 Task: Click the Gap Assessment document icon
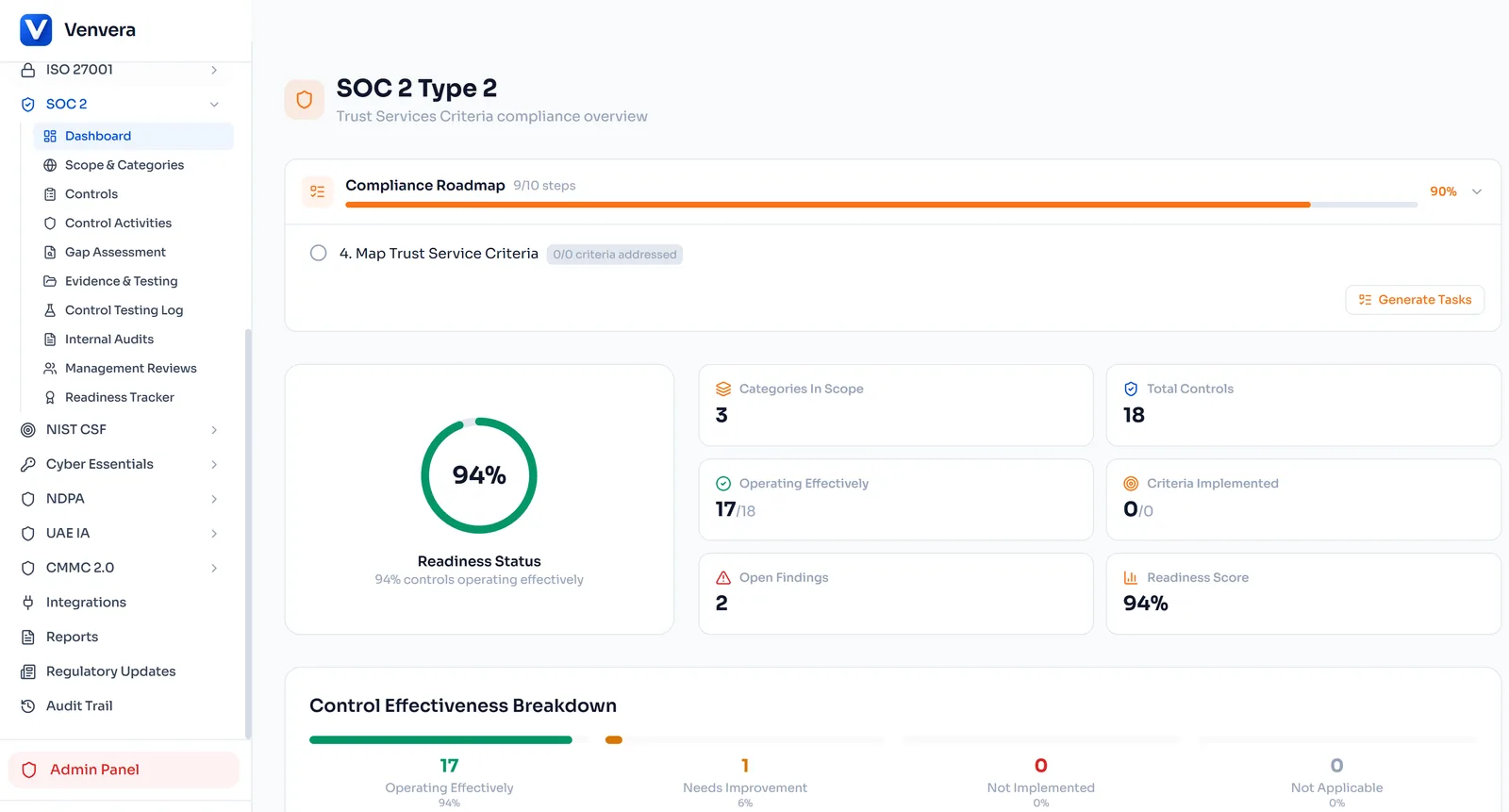click(50, 253)
